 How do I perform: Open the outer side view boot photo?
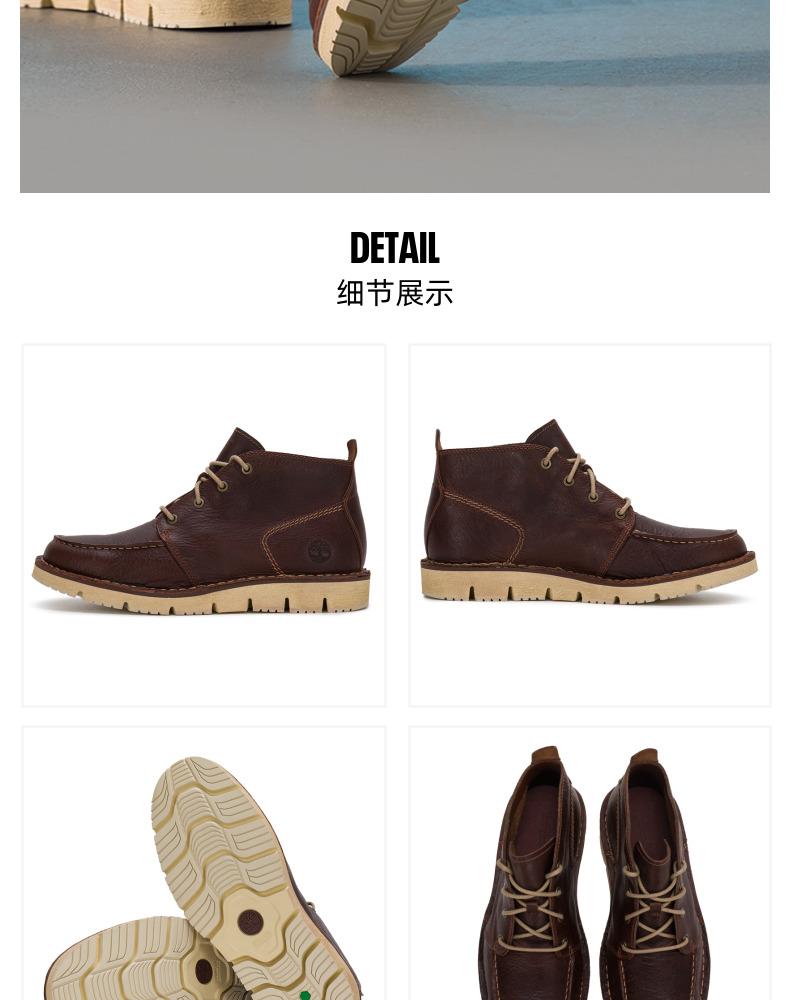pyautogui.click(x=204, y=525)
